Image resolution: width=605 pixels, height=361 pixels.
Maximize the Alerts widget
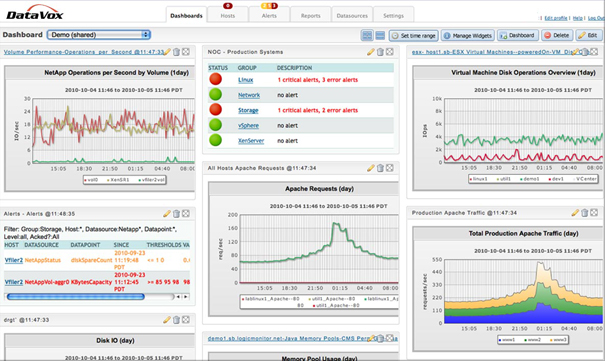click(186, 213)
